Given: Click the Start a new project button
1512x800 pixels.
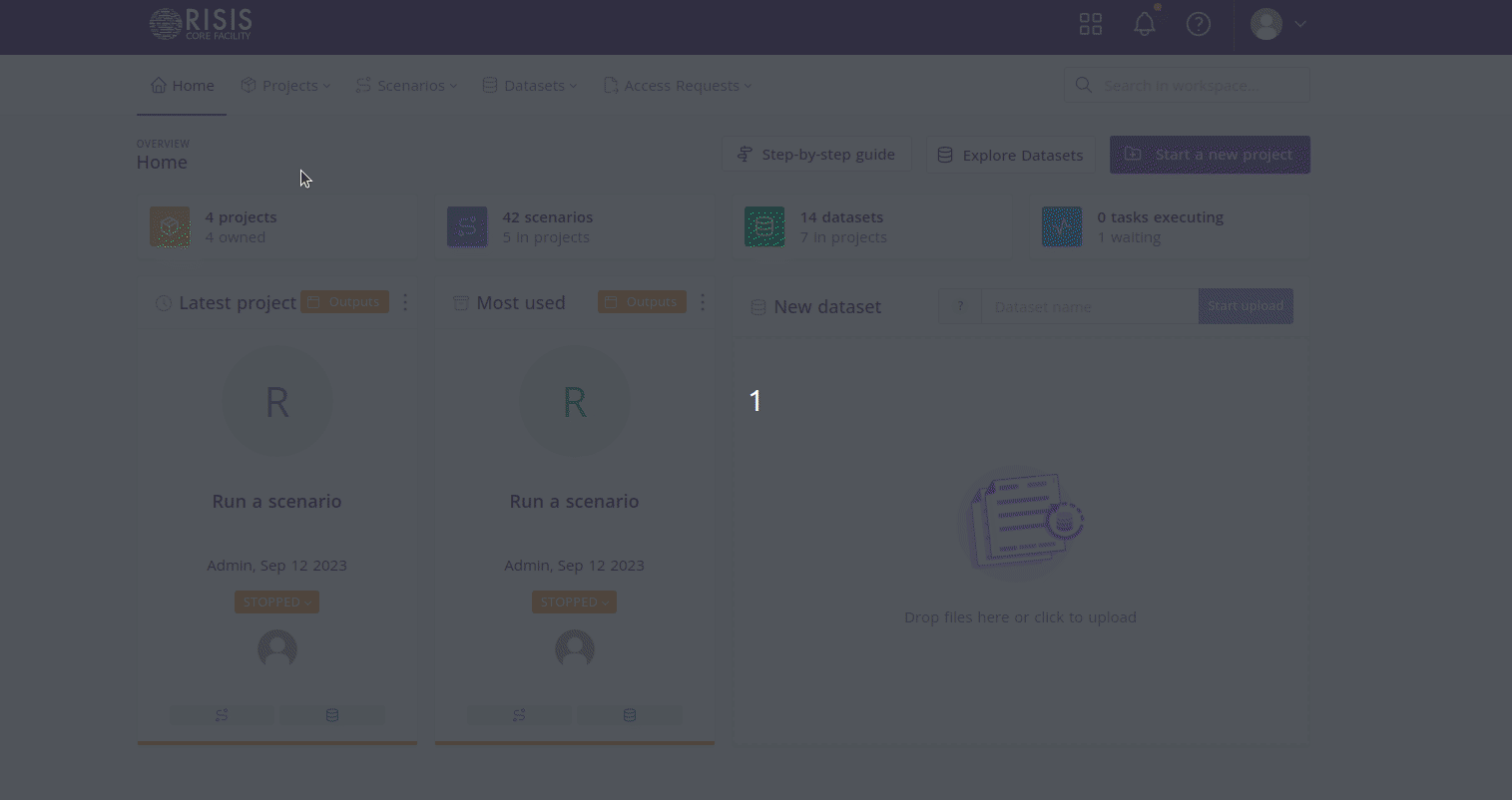Looking at the screenshot, I should point(1210,155).
